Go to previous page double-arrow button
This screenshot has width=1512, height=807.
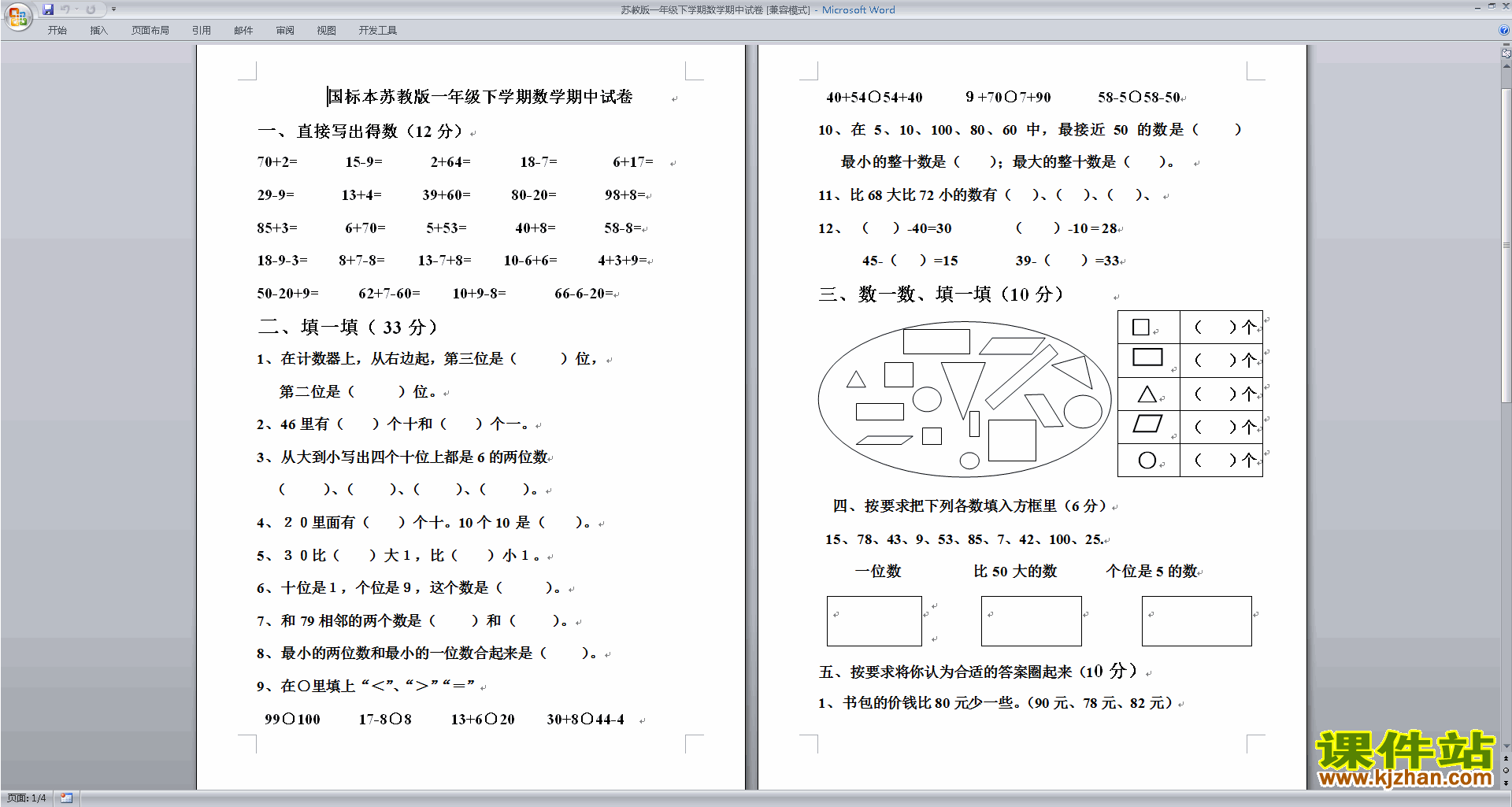click(x=1506, y=759)
